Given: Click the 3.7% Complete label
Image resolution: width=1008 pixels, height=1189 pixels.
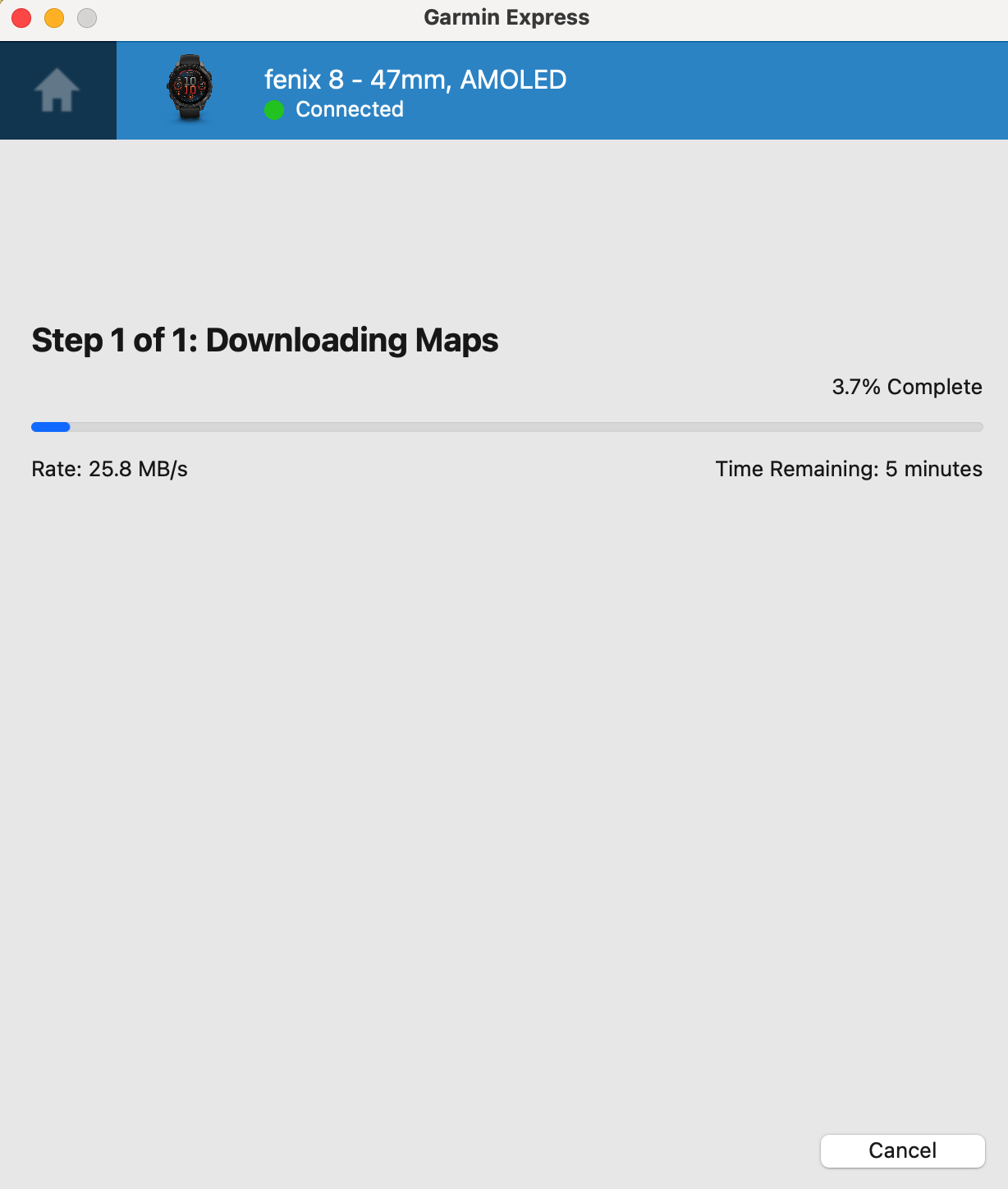Looking at the screenshot, I should click(907, 387).
